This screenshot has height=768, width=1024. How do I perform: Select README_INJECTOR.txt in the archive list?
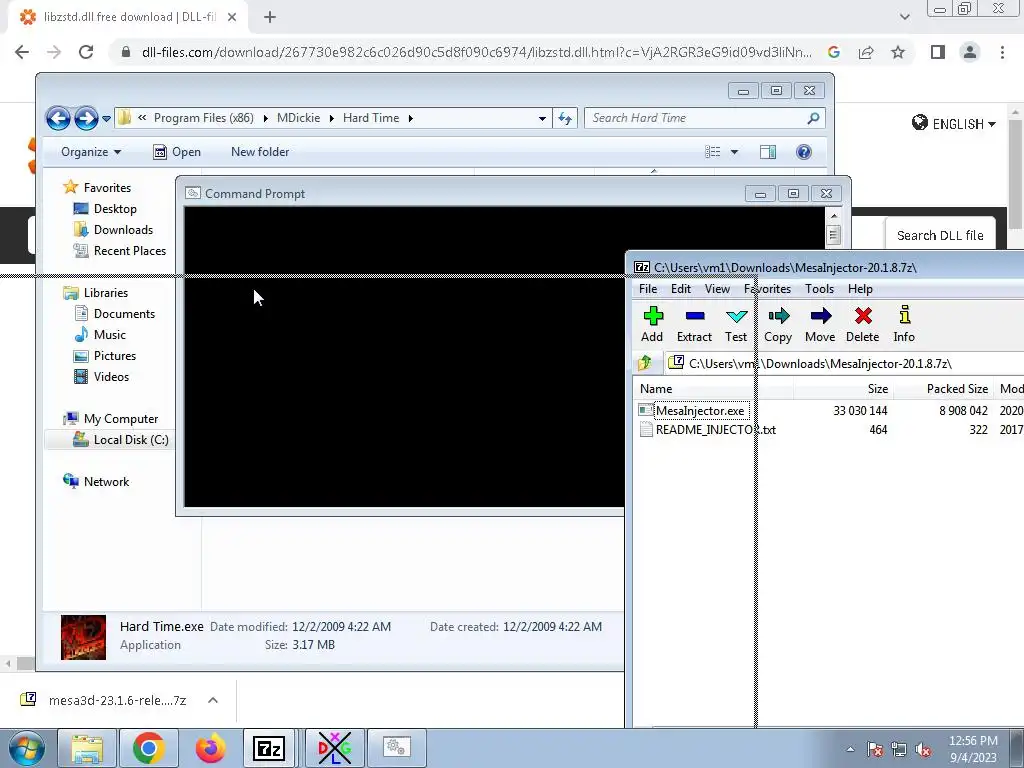click(716, 430)
